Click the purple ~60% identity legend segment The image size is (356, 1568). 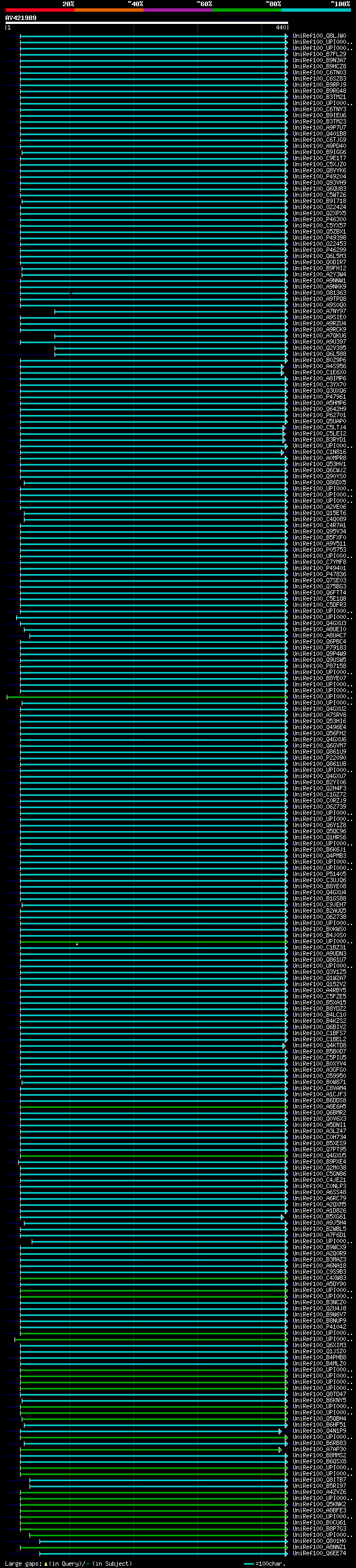pyautogui.click(x=179, y=10)
